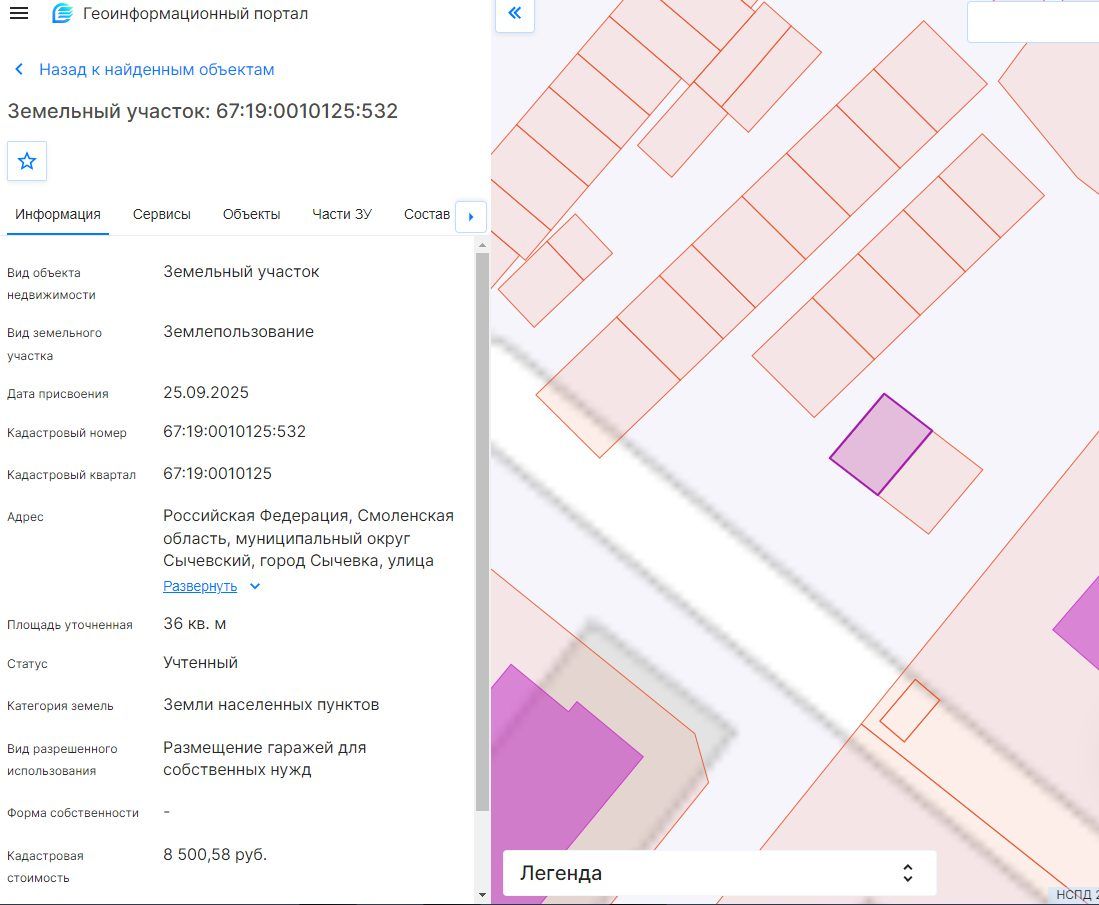1099x905 pixels.
Task: Open the Состав tab
Action: click(426, 215)
